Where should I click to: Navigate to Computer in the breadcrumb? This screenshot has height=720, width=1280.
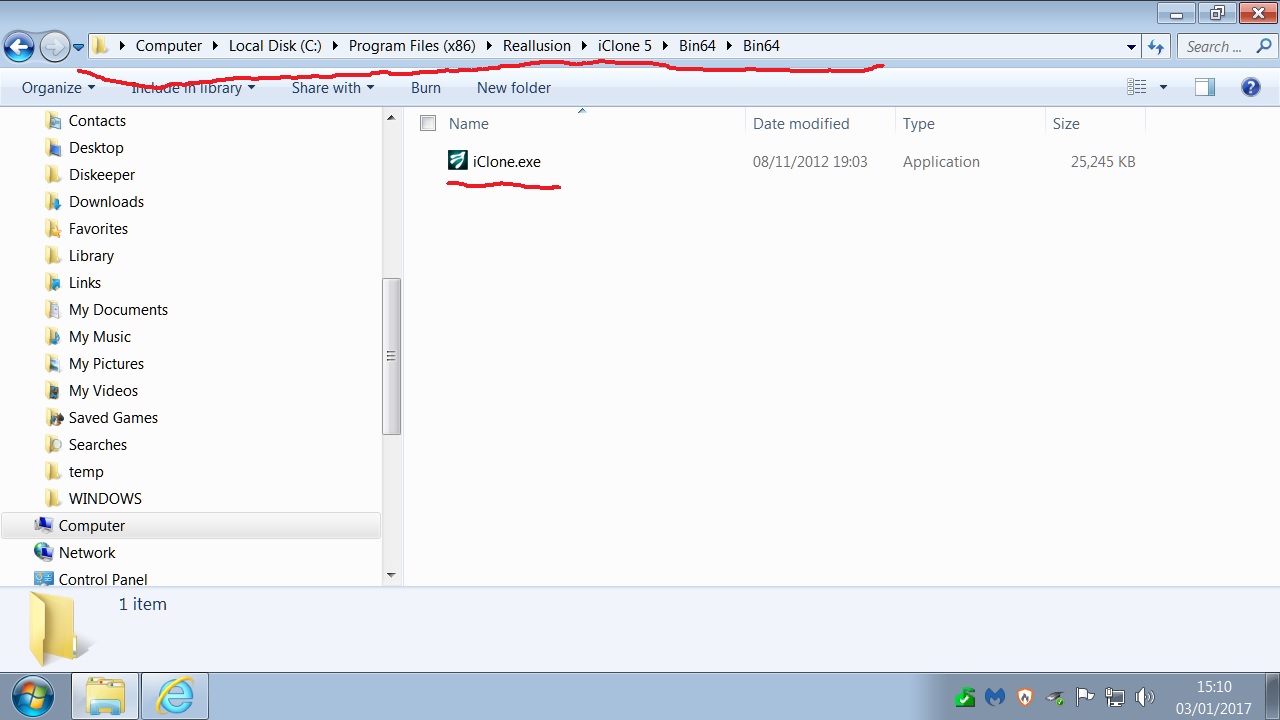point(169,46)
